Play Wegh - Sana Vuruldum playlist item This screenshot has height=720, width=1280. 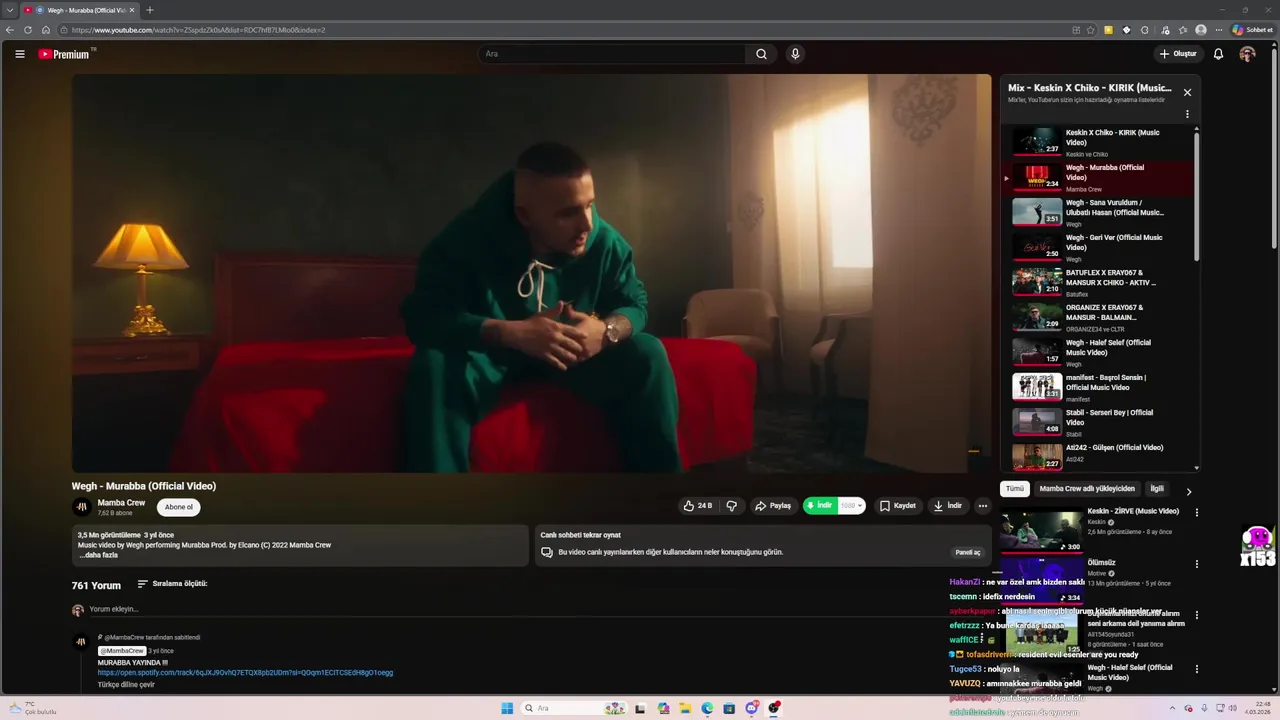click(1098, 212)
